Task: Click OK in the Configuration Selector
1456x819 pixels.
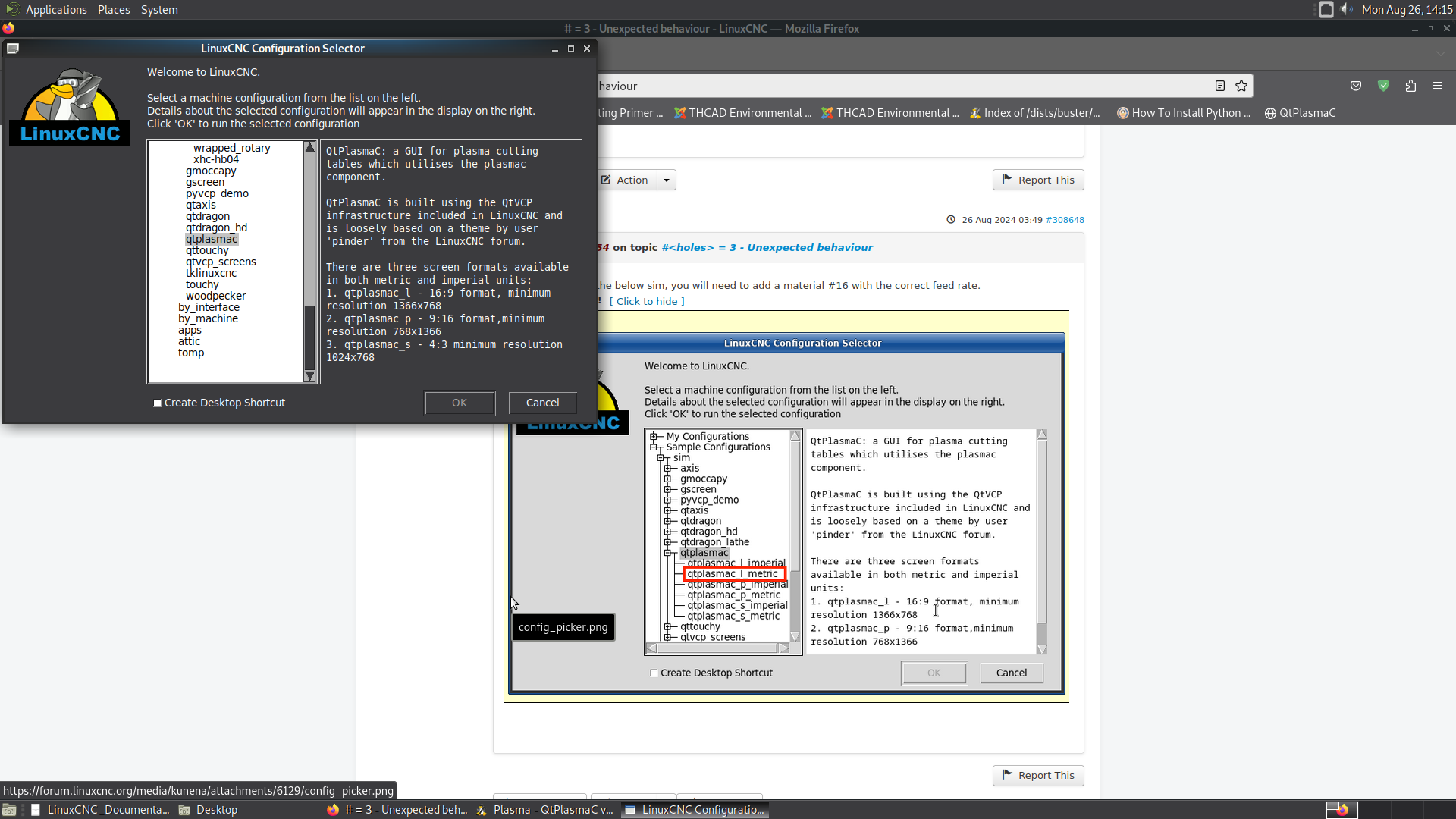Action: click(460, 403)
